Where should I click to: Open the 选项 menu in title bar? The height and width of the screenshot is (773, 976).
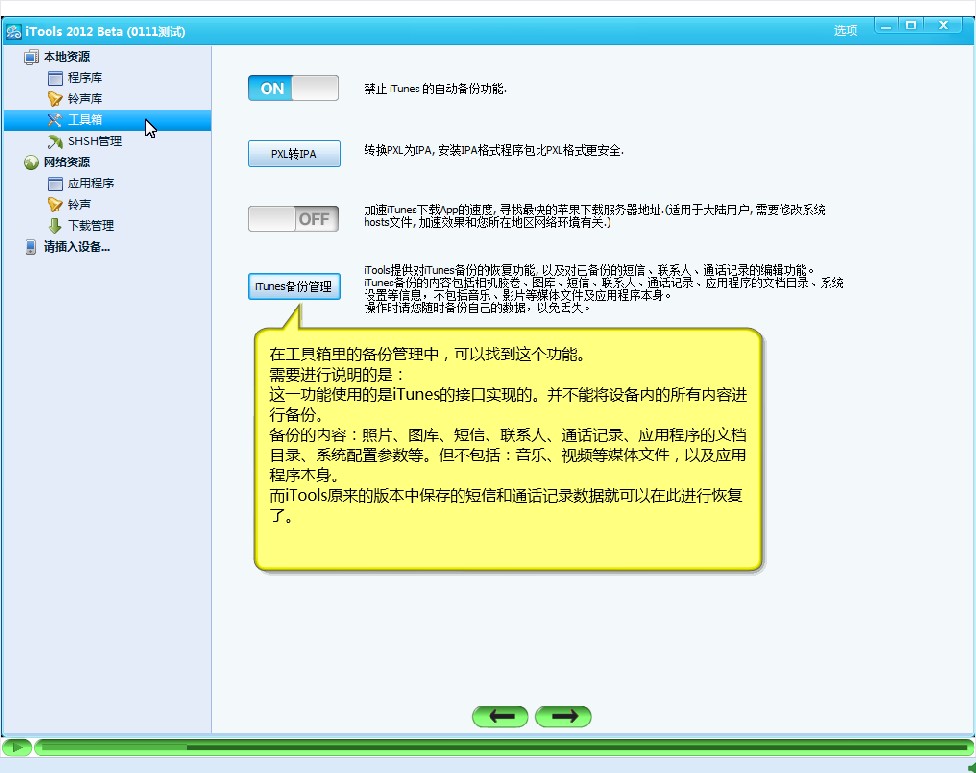pyautogui.click(x=845, y=31)
